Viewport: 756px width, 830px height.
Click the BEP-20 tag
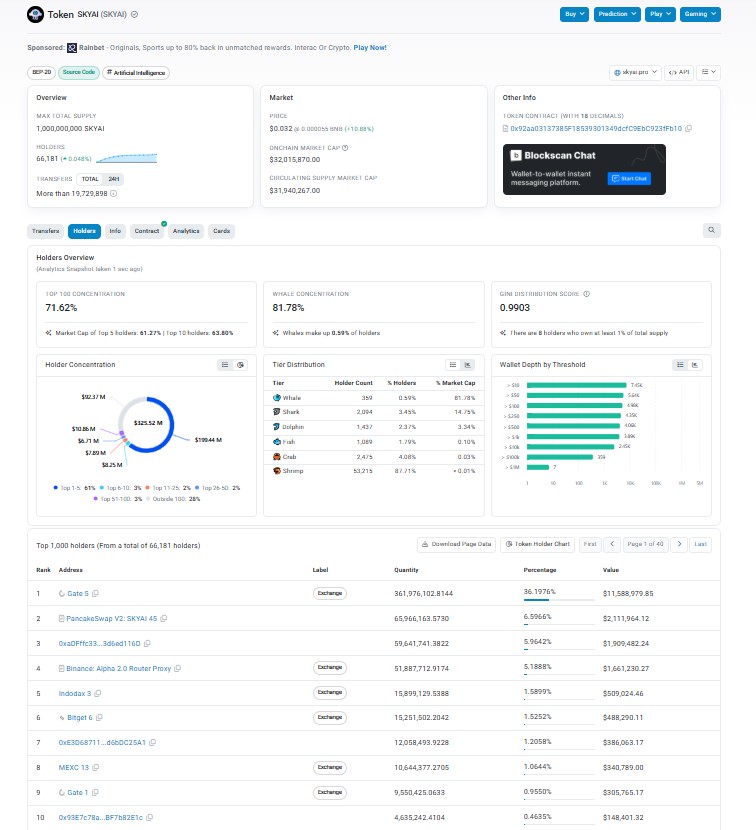click(x=41, y=73)
